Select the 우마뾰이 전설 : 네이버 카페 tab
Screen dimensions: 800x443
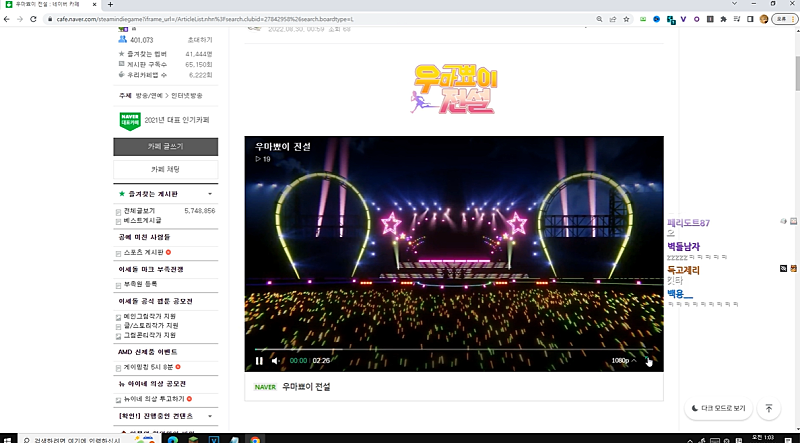(50, 5)
